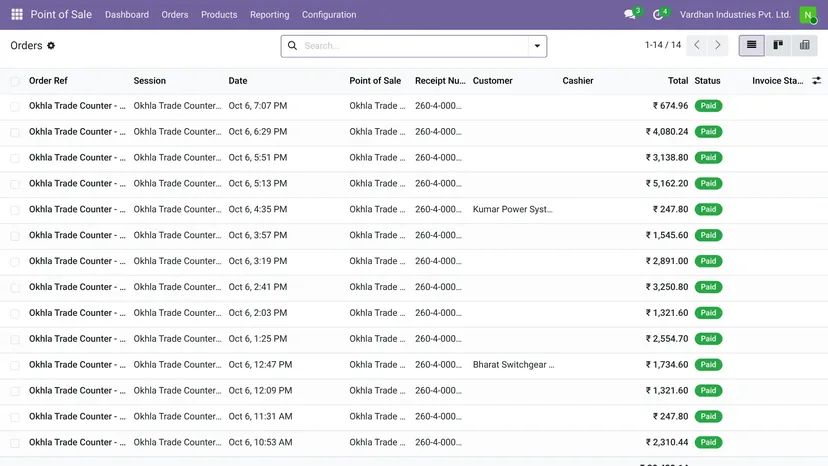
Task: Click the Oct 6, 11:31 AM date cell
Action: [x=260, y=416]
